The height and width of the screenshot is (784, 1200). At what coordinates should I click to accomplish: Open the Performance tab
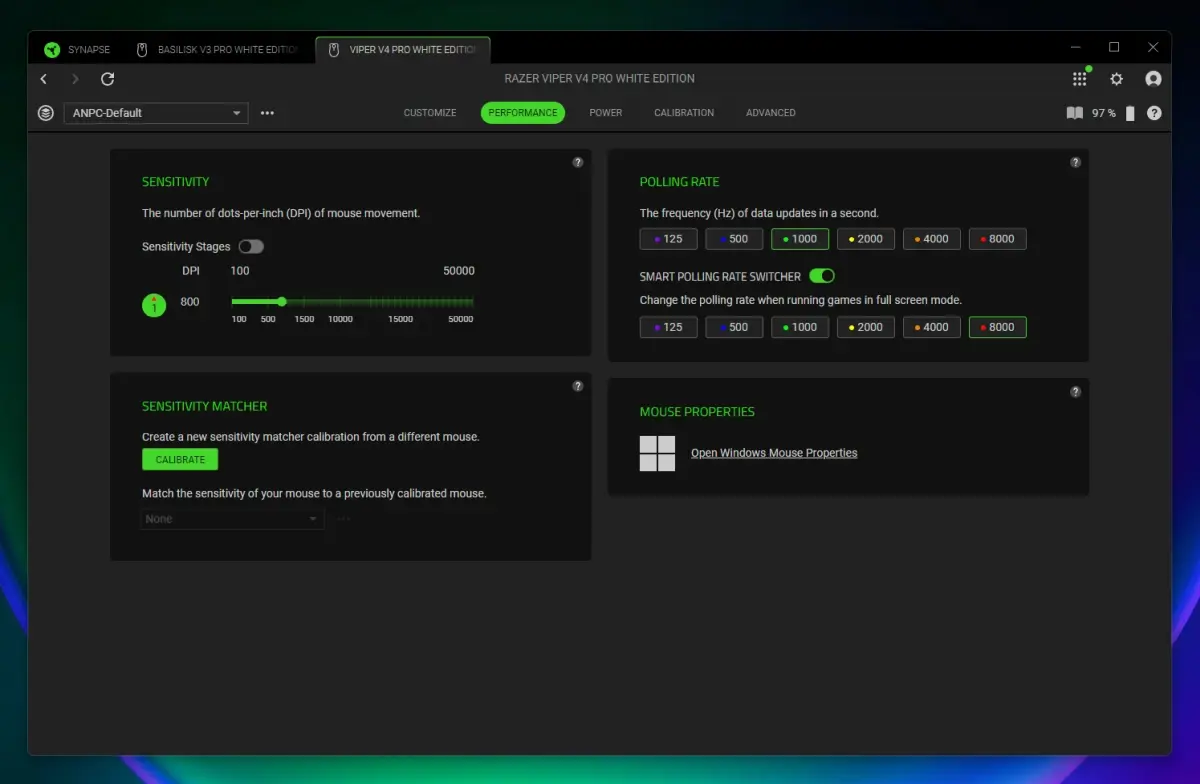coord(523,113)
